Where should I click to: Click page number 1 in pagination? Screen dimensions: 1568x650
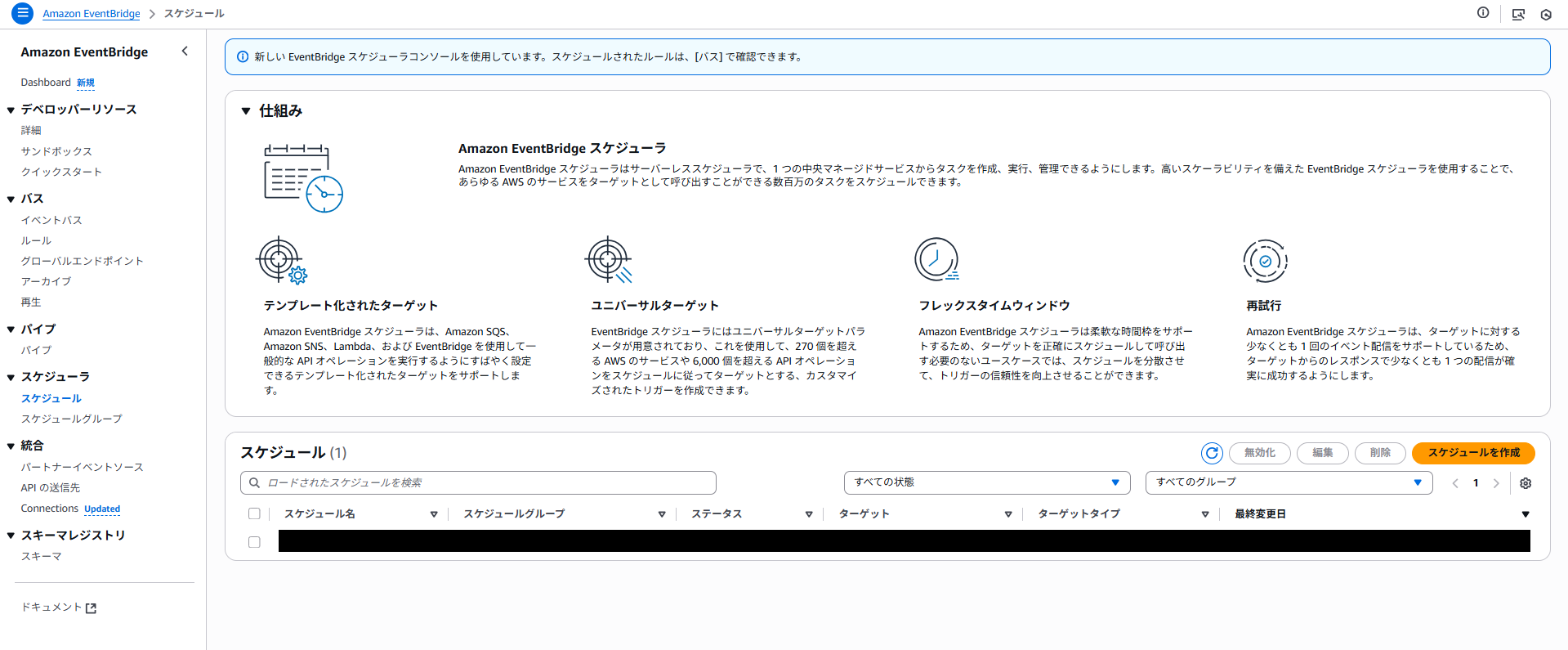(1476, 483)
